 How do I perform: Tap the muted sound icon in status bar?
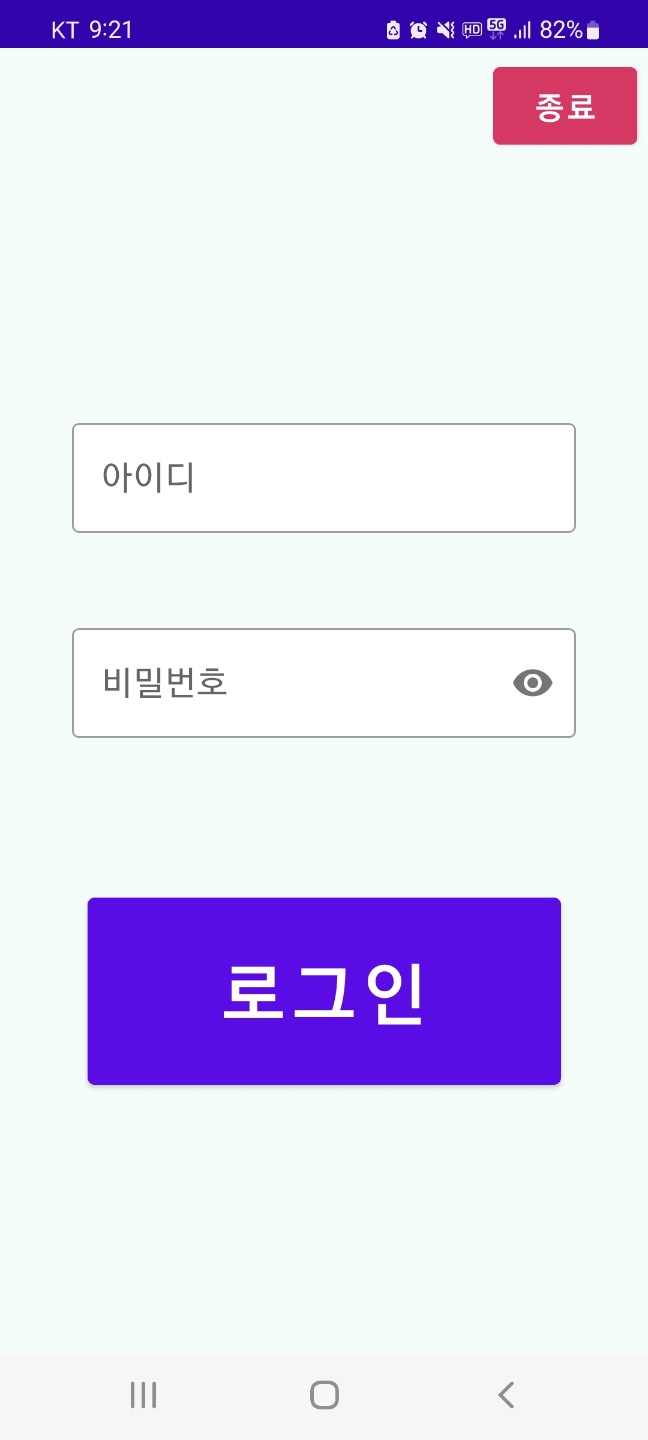point(445,29)
